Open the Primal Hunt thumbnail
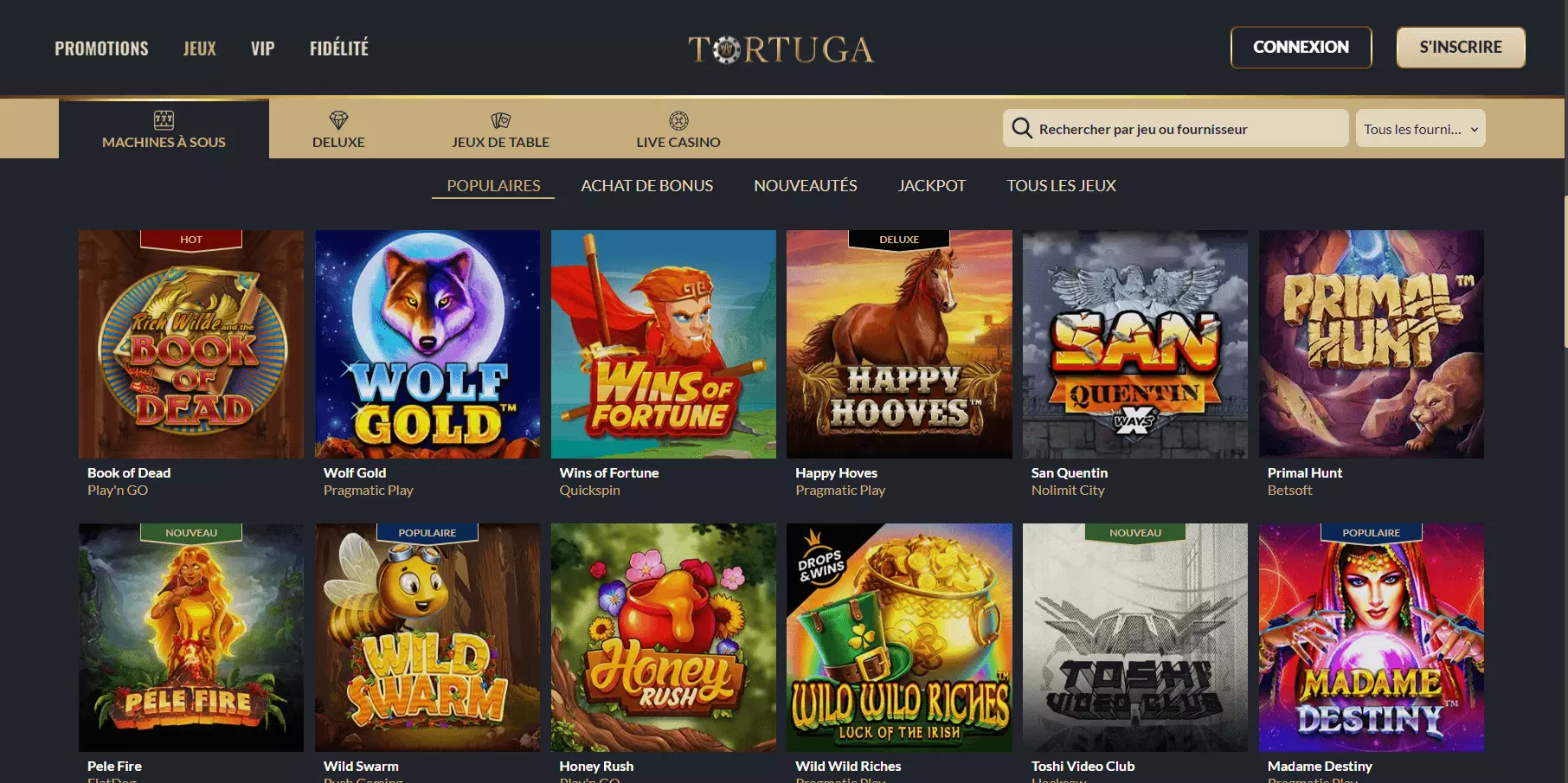The width and height of the screenshot is (1568, 783). coord(1372,344)
